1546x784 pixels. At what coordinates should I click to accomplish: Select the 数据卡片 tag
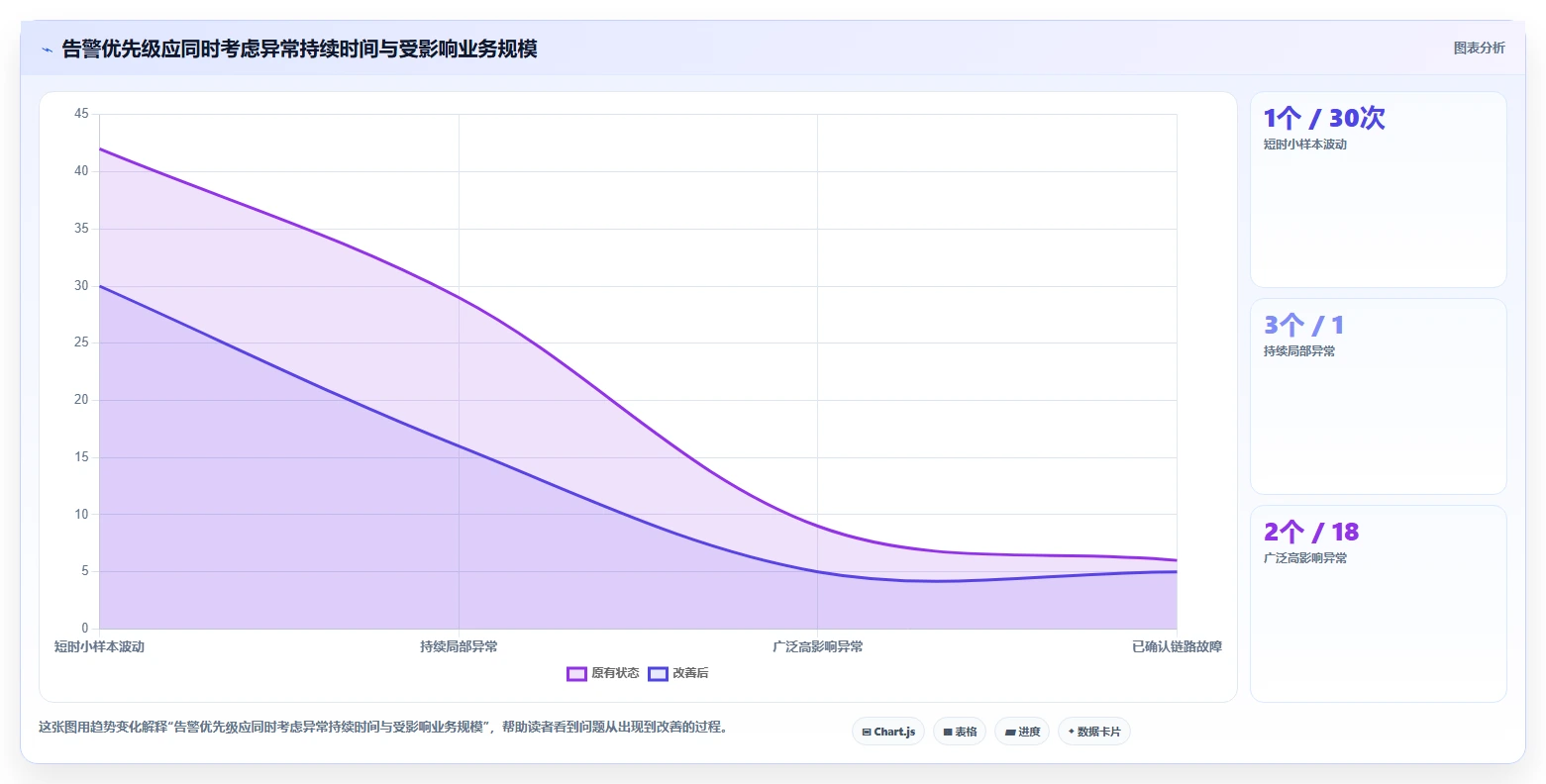pyautogui.click(x=1094, y=732)
